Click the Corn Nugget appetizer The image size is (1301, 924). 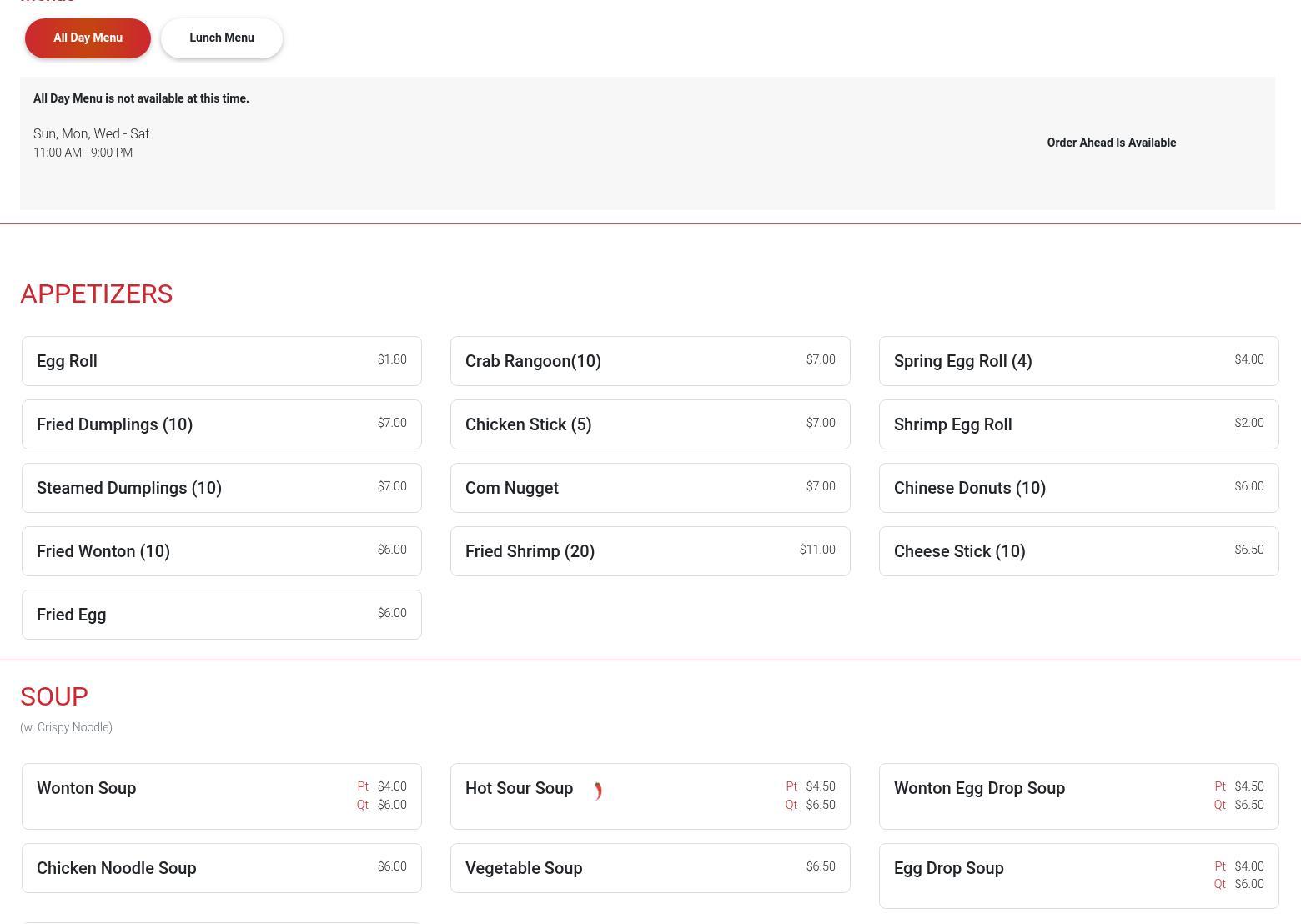[x=650, y=488]
